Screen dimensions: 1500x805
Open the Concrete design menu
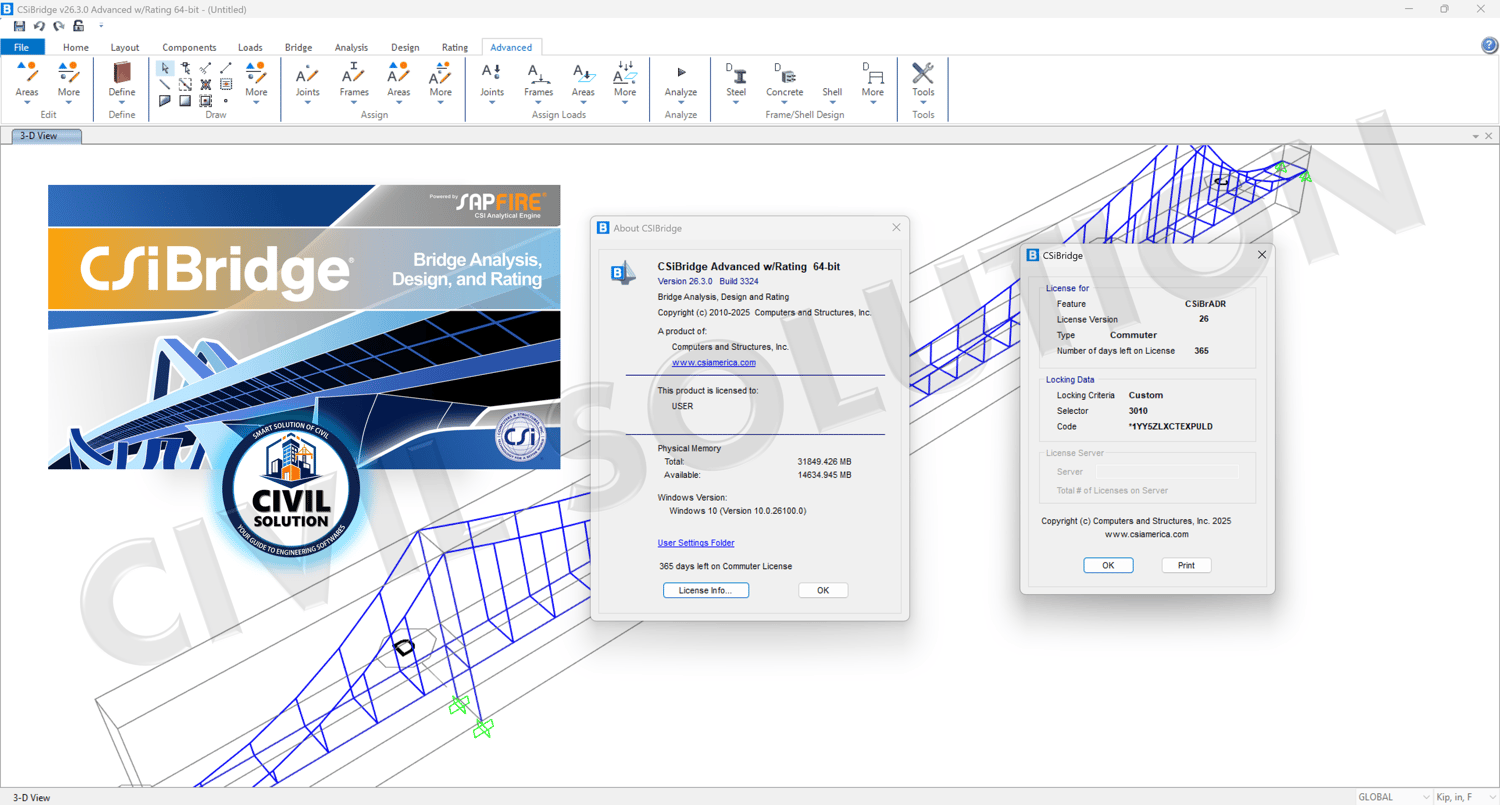785,82
